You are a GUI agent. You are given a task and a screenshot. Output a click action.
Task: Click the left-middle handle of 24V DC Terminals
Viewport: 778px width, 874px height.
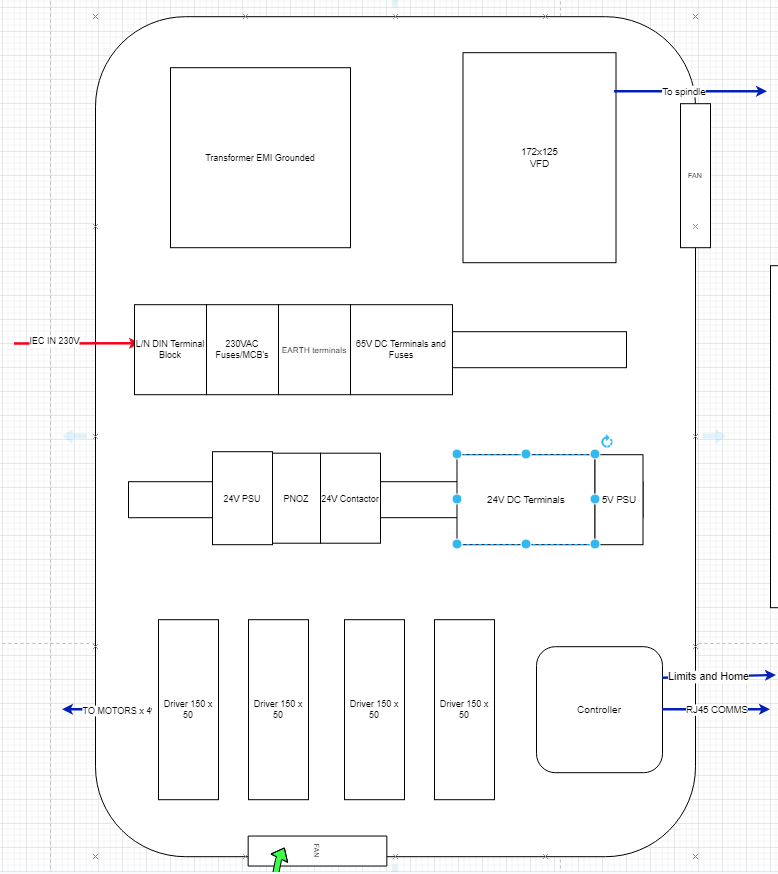(x=457, y=499)
